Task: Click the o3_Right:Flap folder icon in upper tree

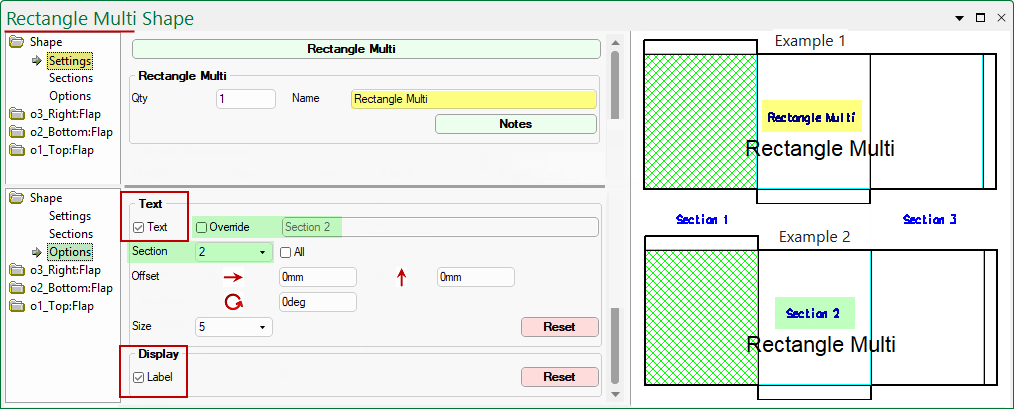Action: coord(17,114)
